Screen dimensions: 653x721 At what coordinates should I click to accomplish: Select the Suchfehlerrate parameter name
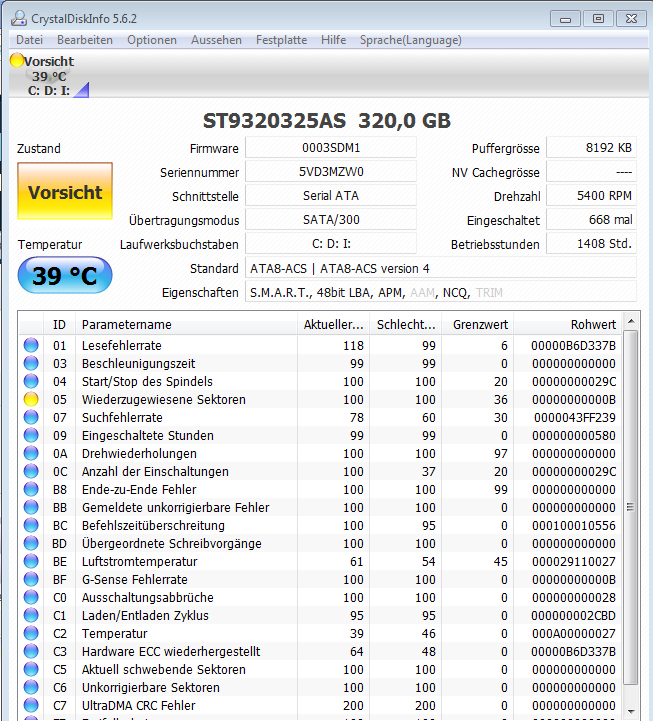point(122,417)
